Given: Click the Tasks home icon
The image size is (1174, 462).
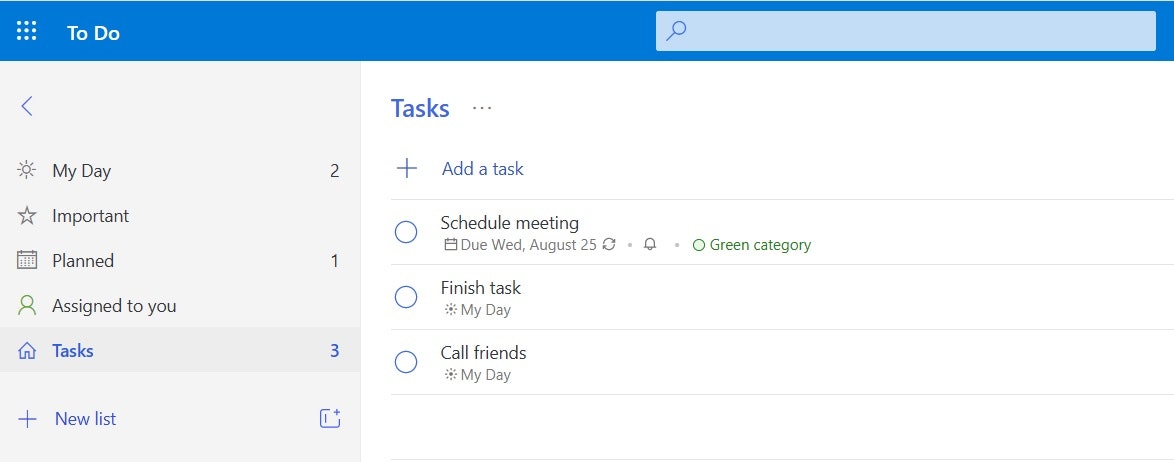Looking at the screenshot, I should point(27,351).
